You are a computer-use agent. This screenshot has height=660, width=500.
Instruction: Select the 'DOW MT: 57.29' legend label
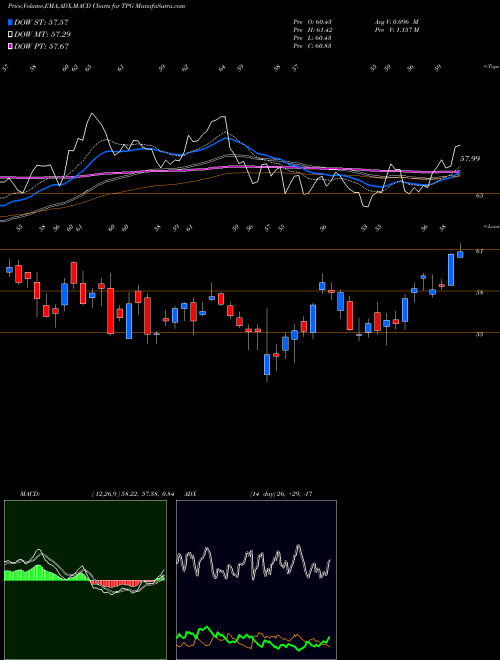pos(42,35)
